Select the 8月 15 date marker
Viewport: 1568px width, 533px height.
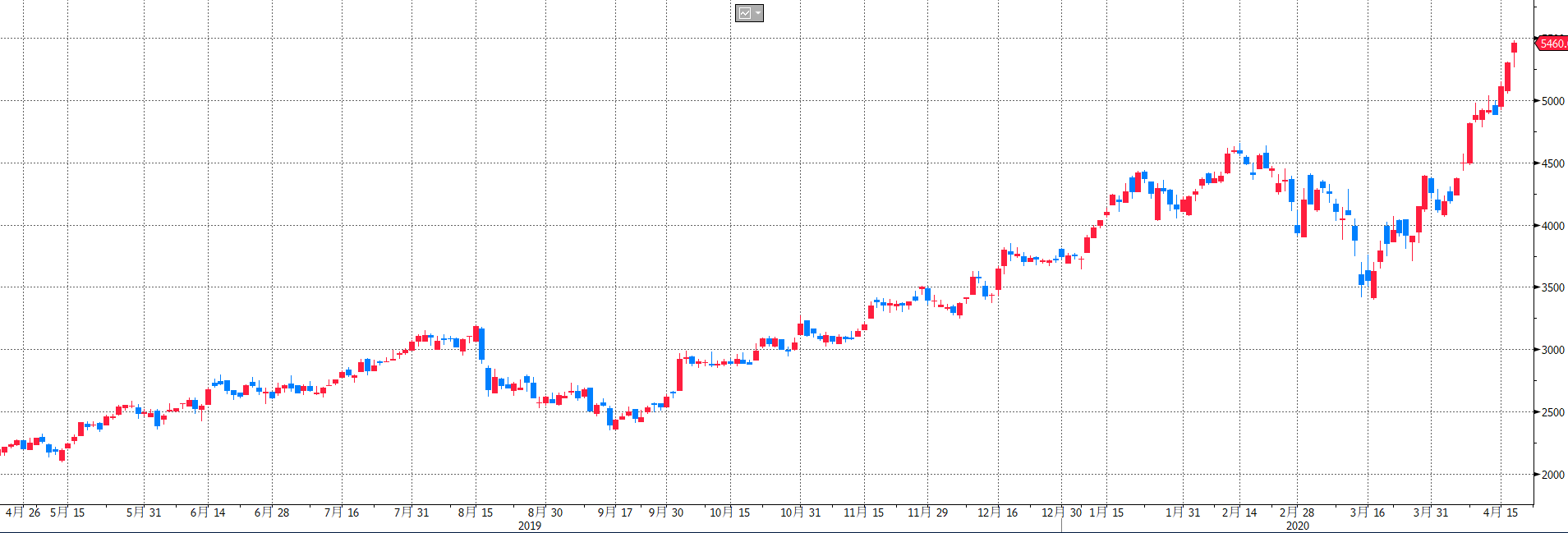(x=476, y=512)
